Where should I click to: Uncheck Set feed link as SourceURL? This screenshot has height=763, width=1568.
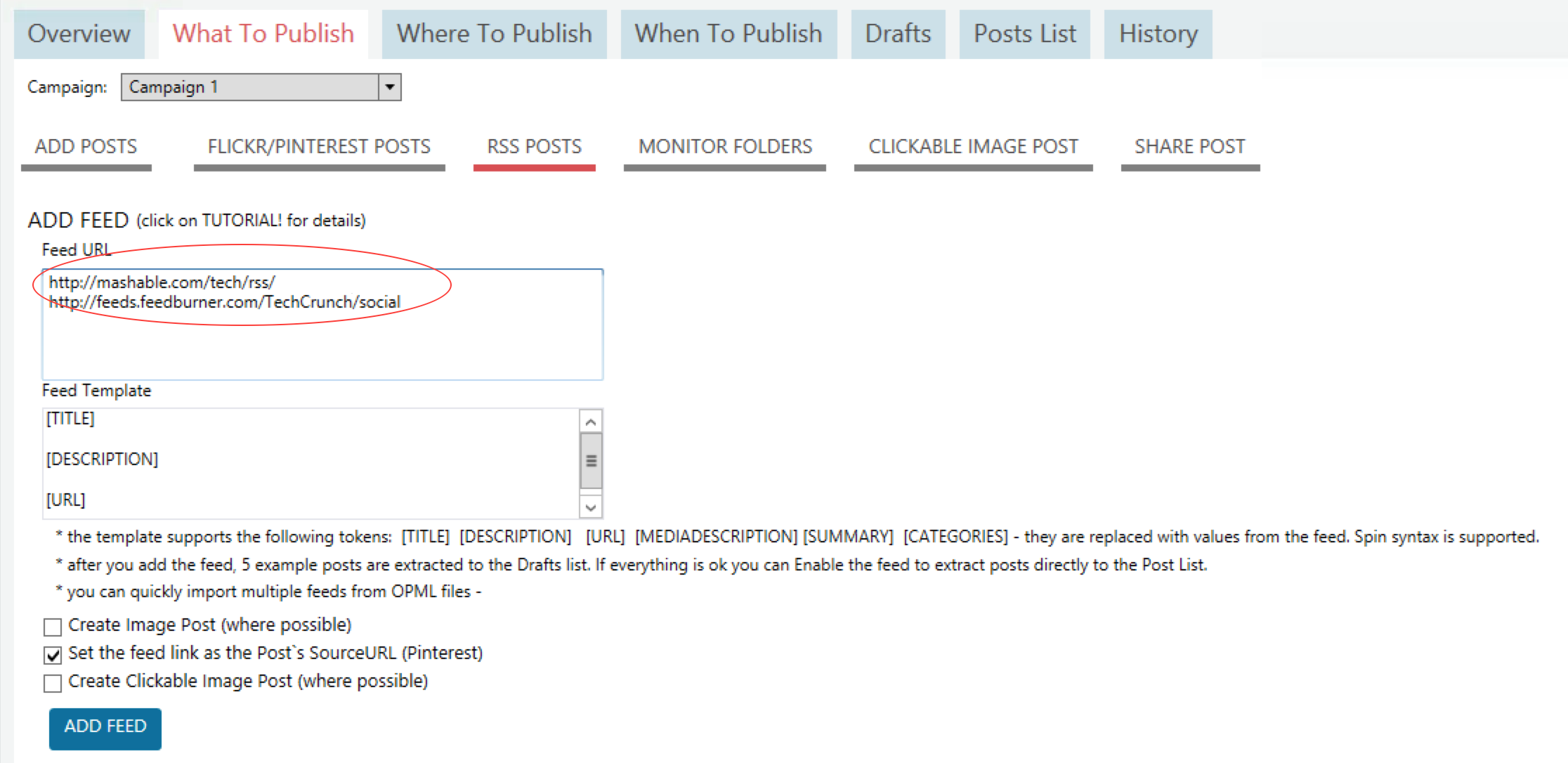tap(53, 655)
